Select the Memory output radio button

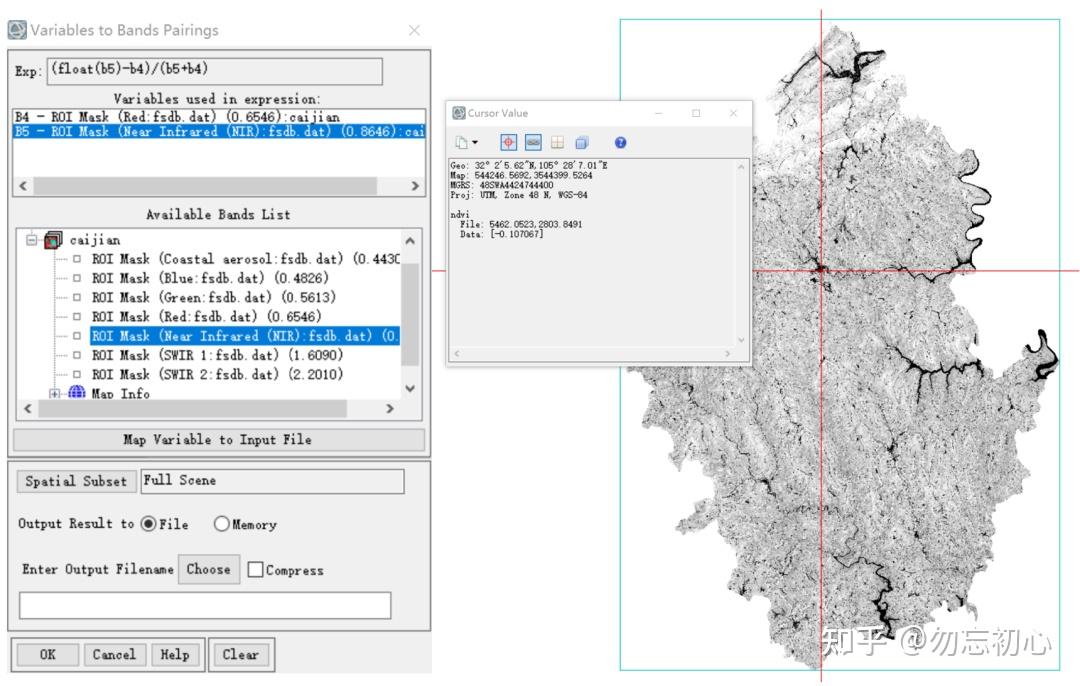coord(221,524)
